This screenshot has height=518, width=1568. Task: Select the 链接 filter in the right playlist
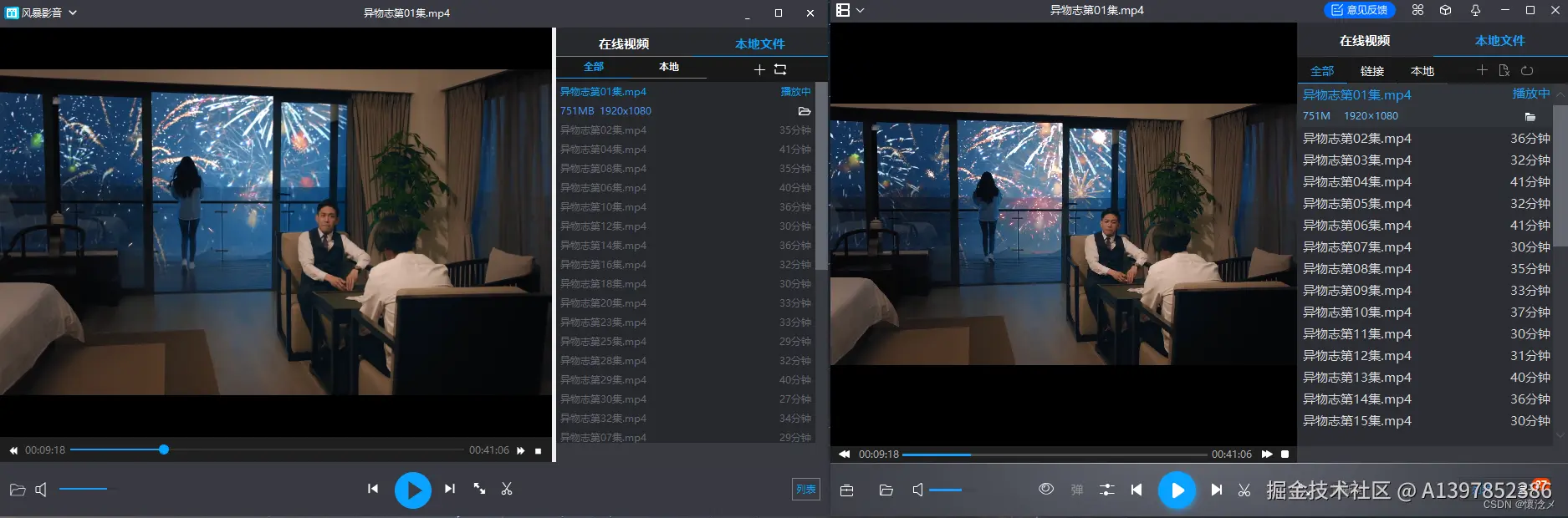[x=1372, y=71]
